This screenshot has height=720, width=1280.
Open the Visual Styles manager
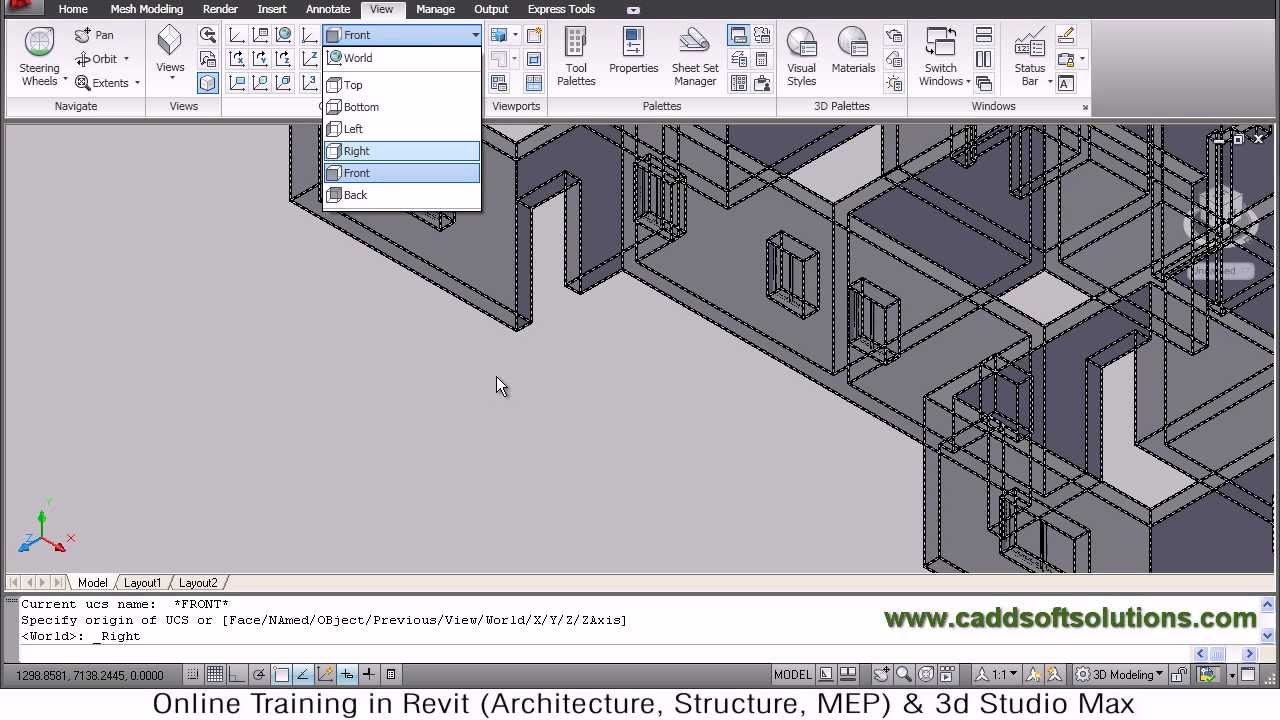tap(801, 57)
